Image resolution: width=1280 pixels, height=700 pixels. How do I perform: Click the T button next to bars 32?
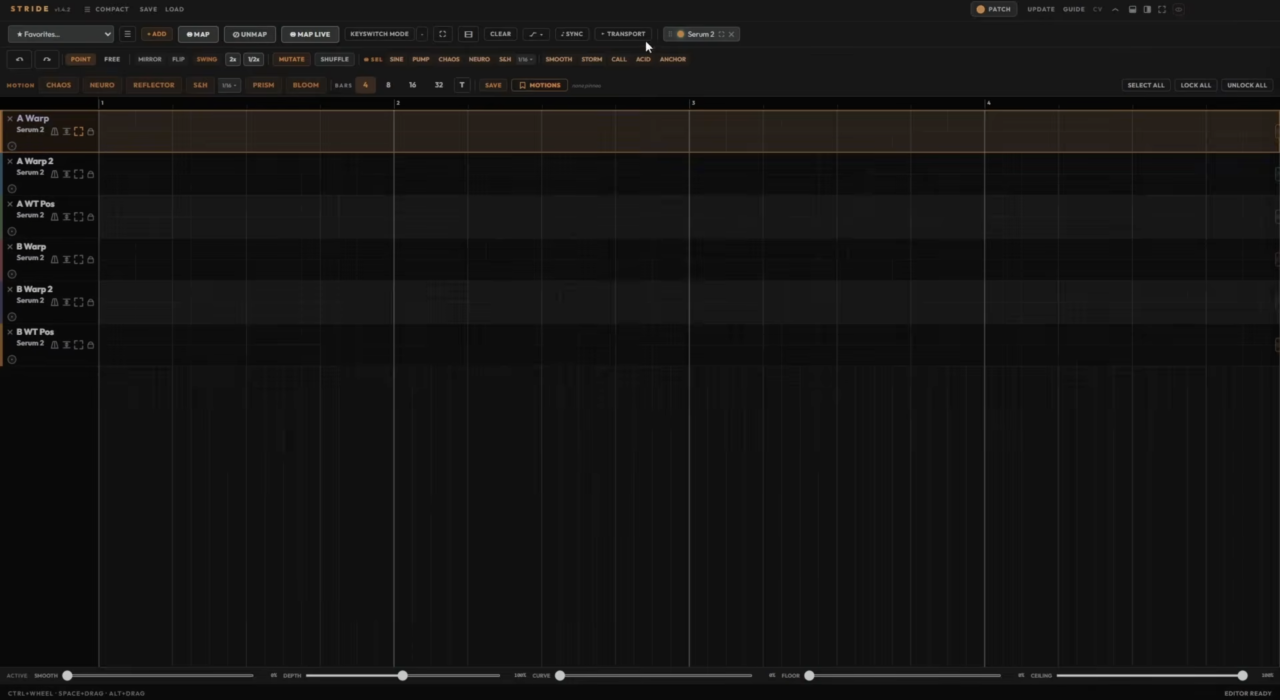click(x=461, y=85)
